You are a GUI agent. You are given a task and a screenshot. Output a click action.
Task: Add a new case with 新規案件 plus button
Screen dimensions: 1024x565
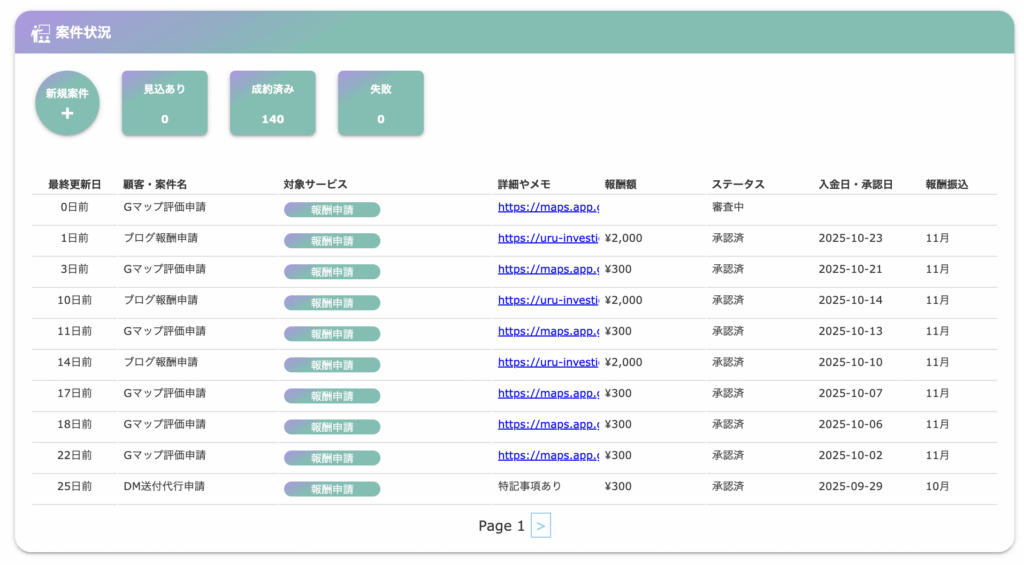67,103
